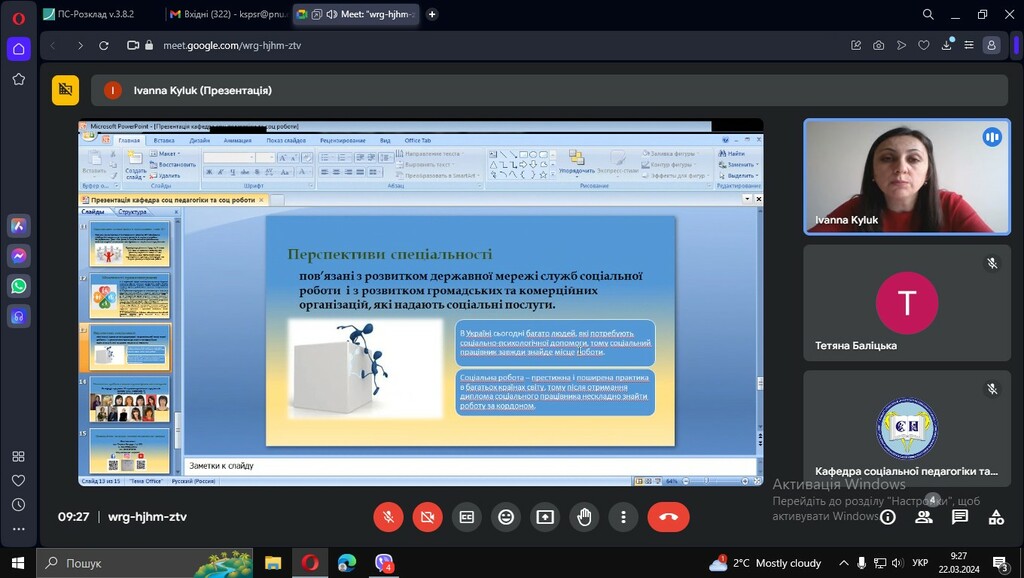The image size is (1024, 578).
Task: Raise your hand in the meeting
Action: 584,517
